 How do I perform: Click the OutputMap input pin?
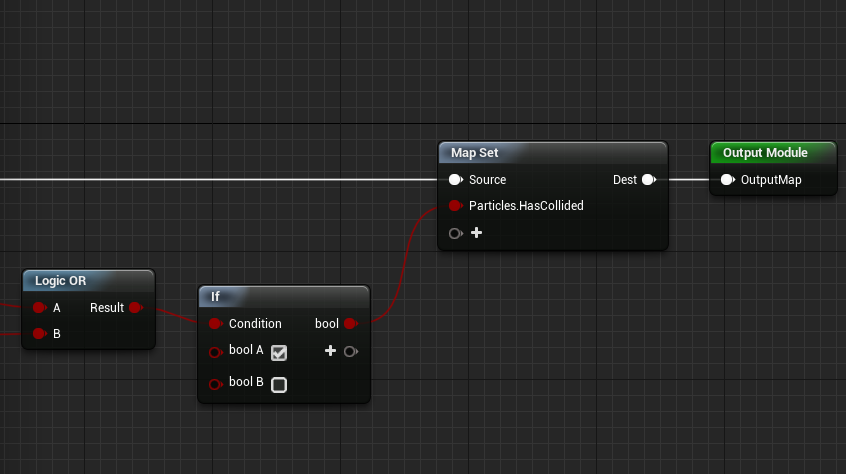pos(728,180)
